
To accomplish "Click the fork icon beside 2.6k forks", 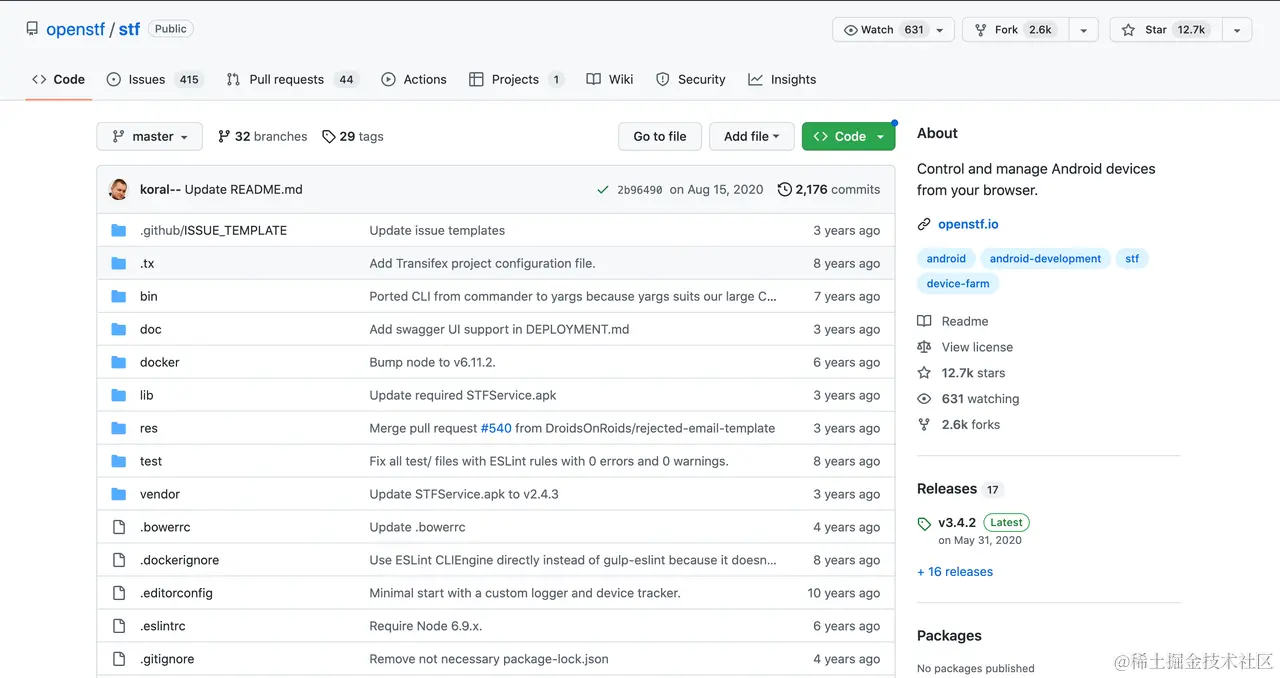I will (924, 425).
